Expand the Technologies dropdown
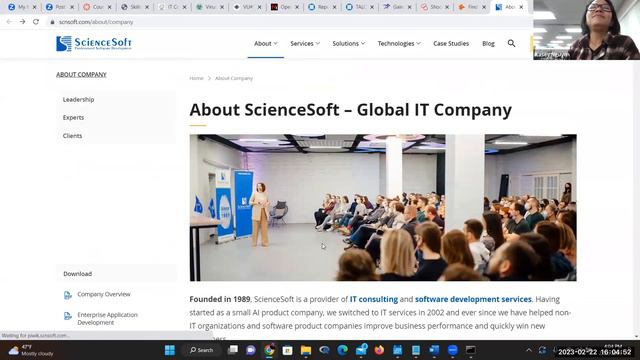640x360 pixels. pos(399,43)
